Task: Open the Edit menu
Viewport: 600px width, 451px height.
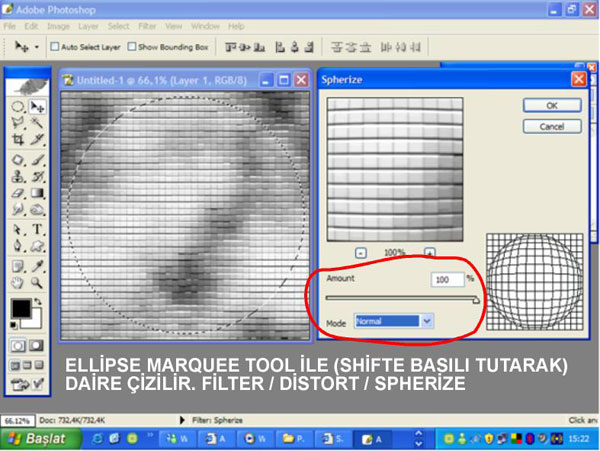Action: tap(31, 26)
